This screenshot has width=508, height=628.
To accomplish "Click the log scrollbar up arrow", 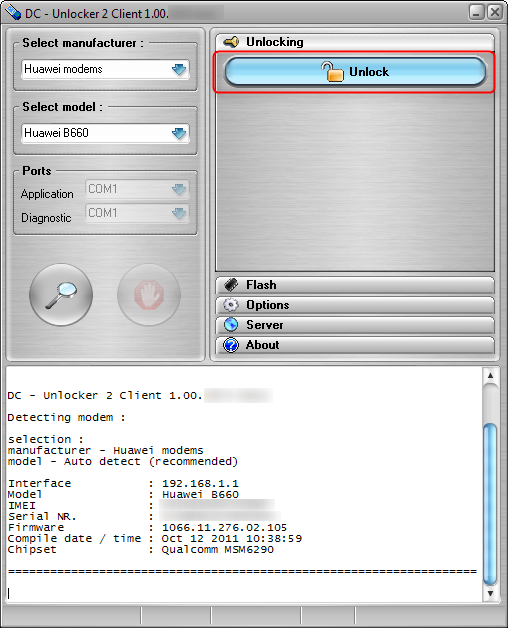I will pyautogui.click(x=490, y=376).
